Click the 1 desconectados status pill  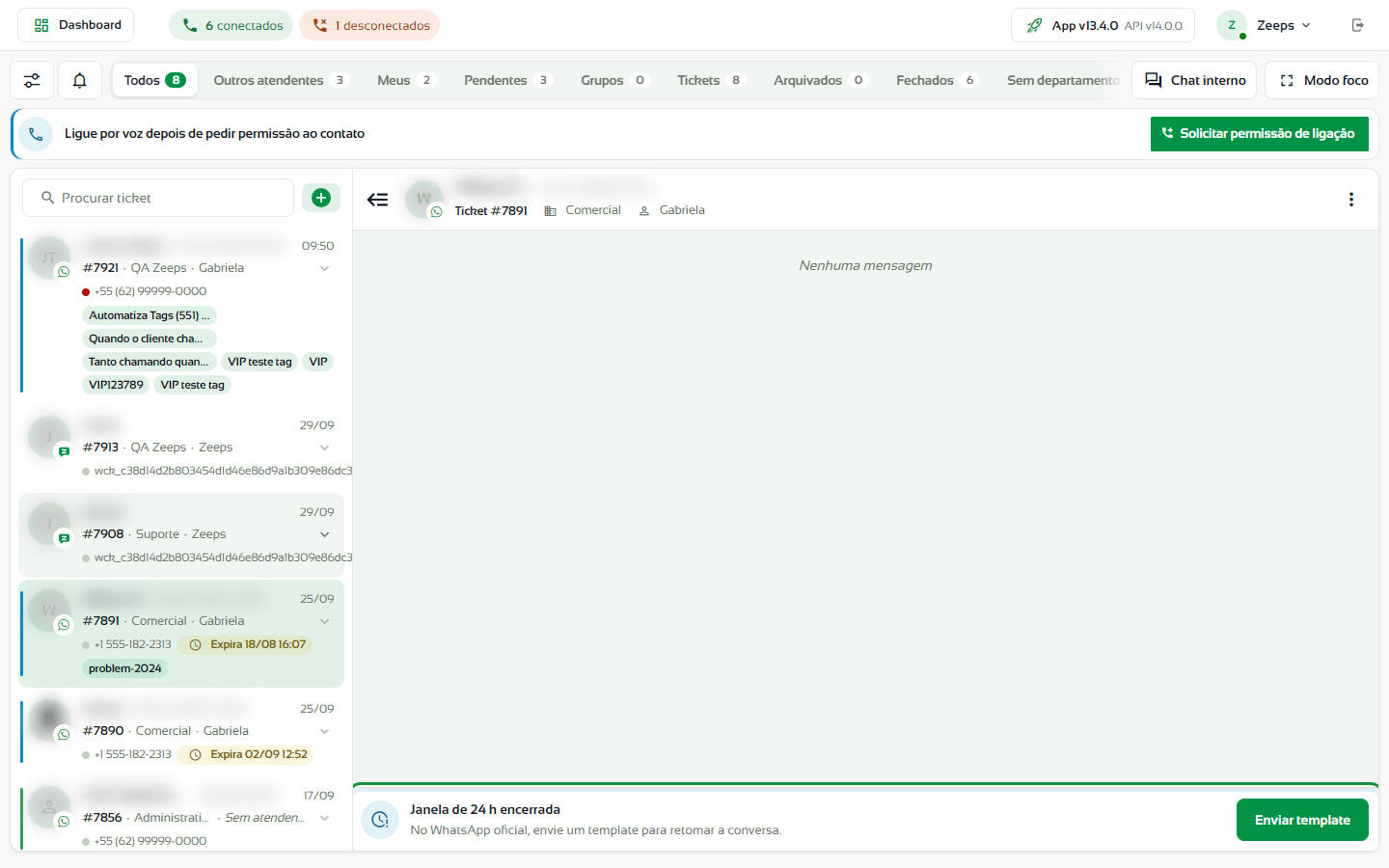(x=369, y=25)
